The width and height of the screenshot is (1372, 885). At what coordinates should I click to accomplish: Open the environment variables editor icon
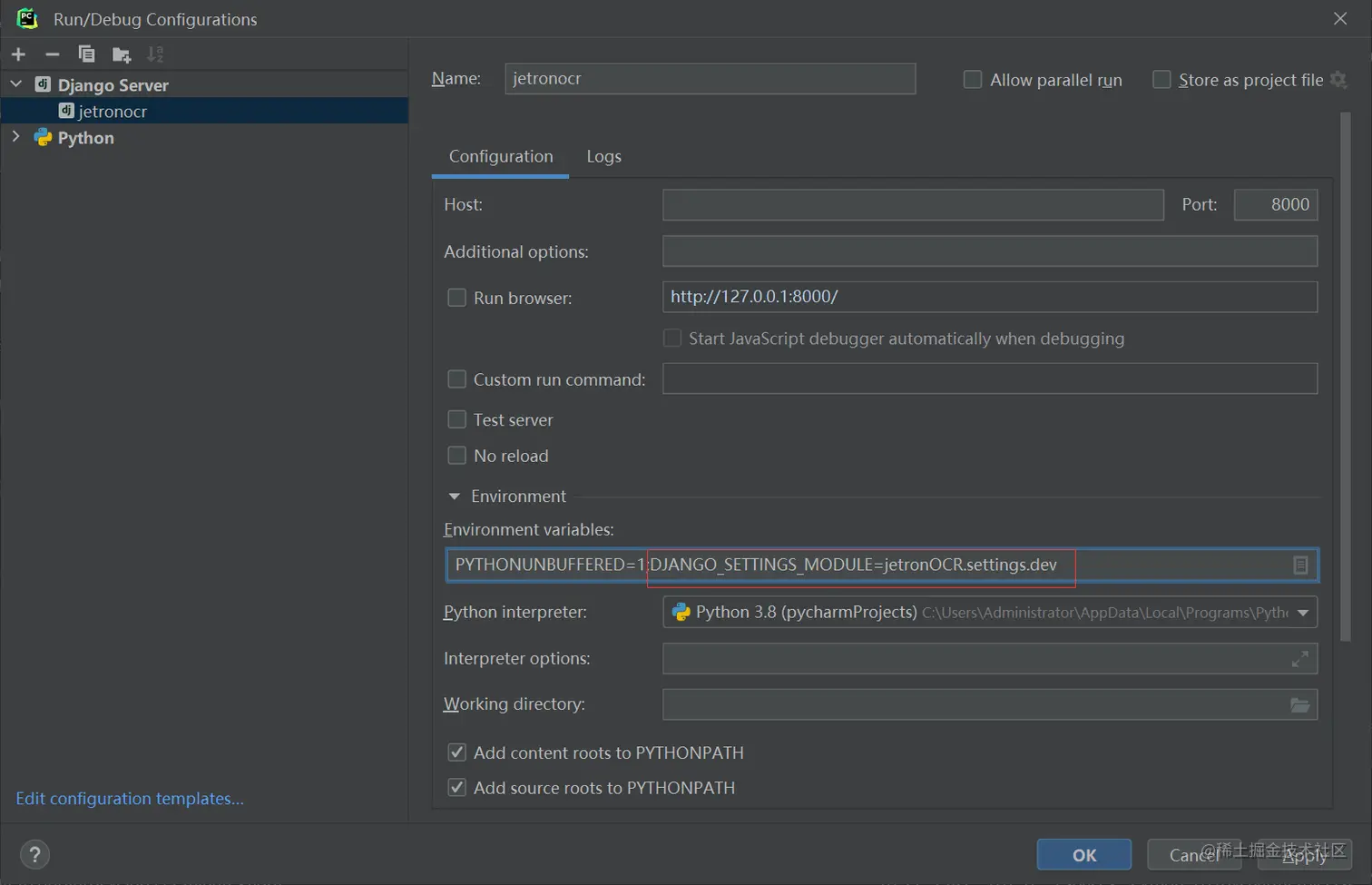(x=1300, y=565)
